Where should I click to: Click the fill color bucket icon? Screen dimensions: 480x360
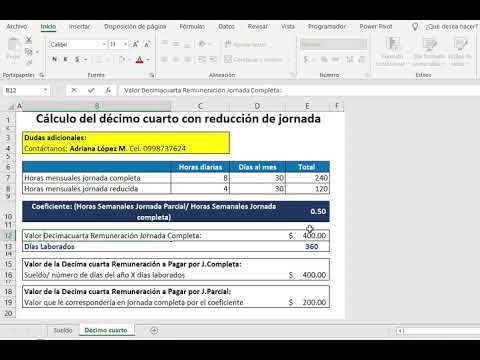pos(122,60)
